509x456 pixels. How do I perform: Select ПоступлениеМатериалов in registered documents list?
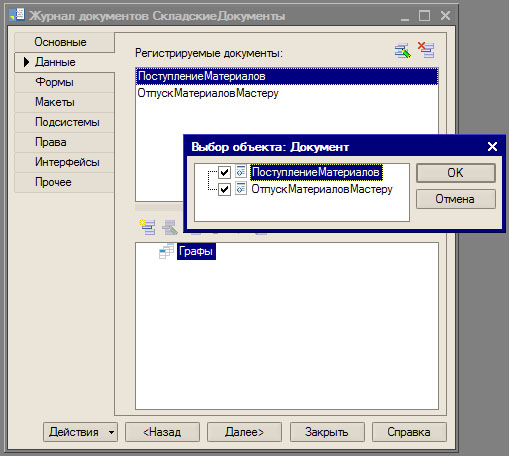(287, 76)
